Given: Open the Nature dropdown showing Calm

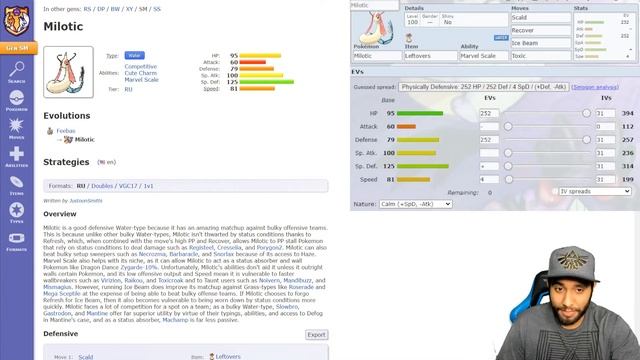Looking at the screenshot, I should click(416, 204).
